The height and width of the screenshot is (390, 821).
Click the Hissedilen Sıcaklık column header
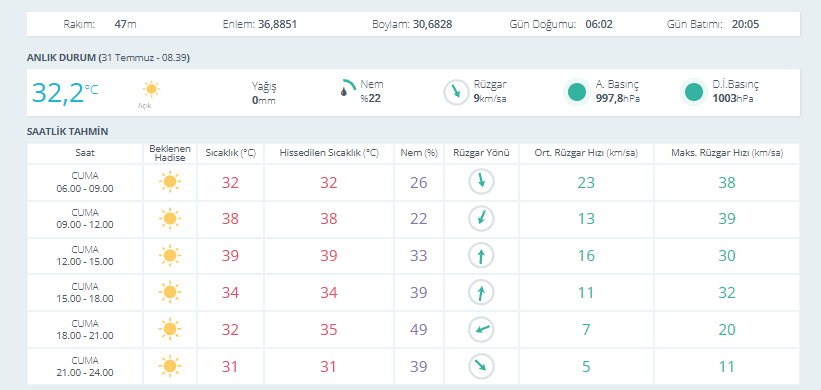[x=329, y=153]
